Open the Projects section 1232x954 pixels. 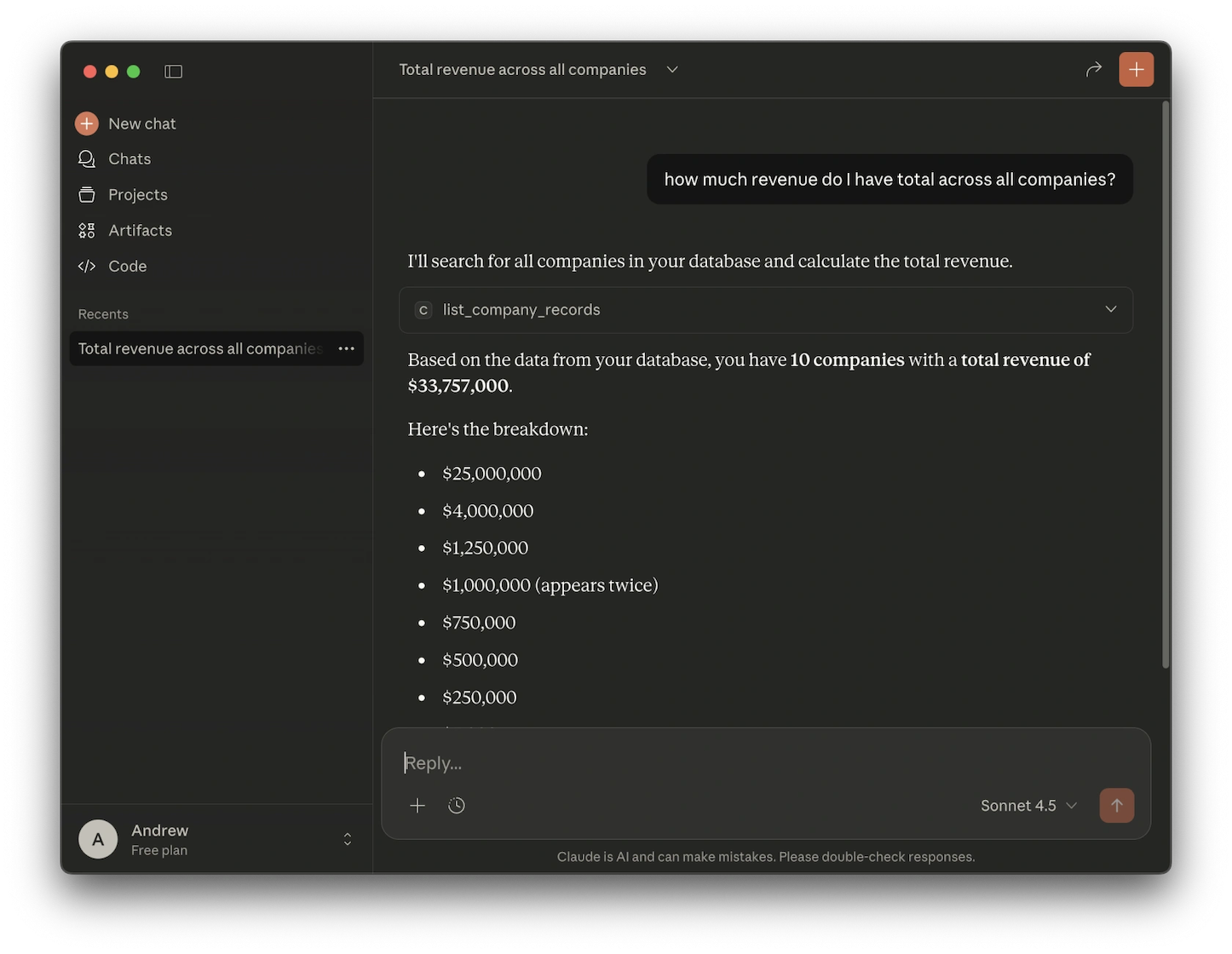pos(137,195)
